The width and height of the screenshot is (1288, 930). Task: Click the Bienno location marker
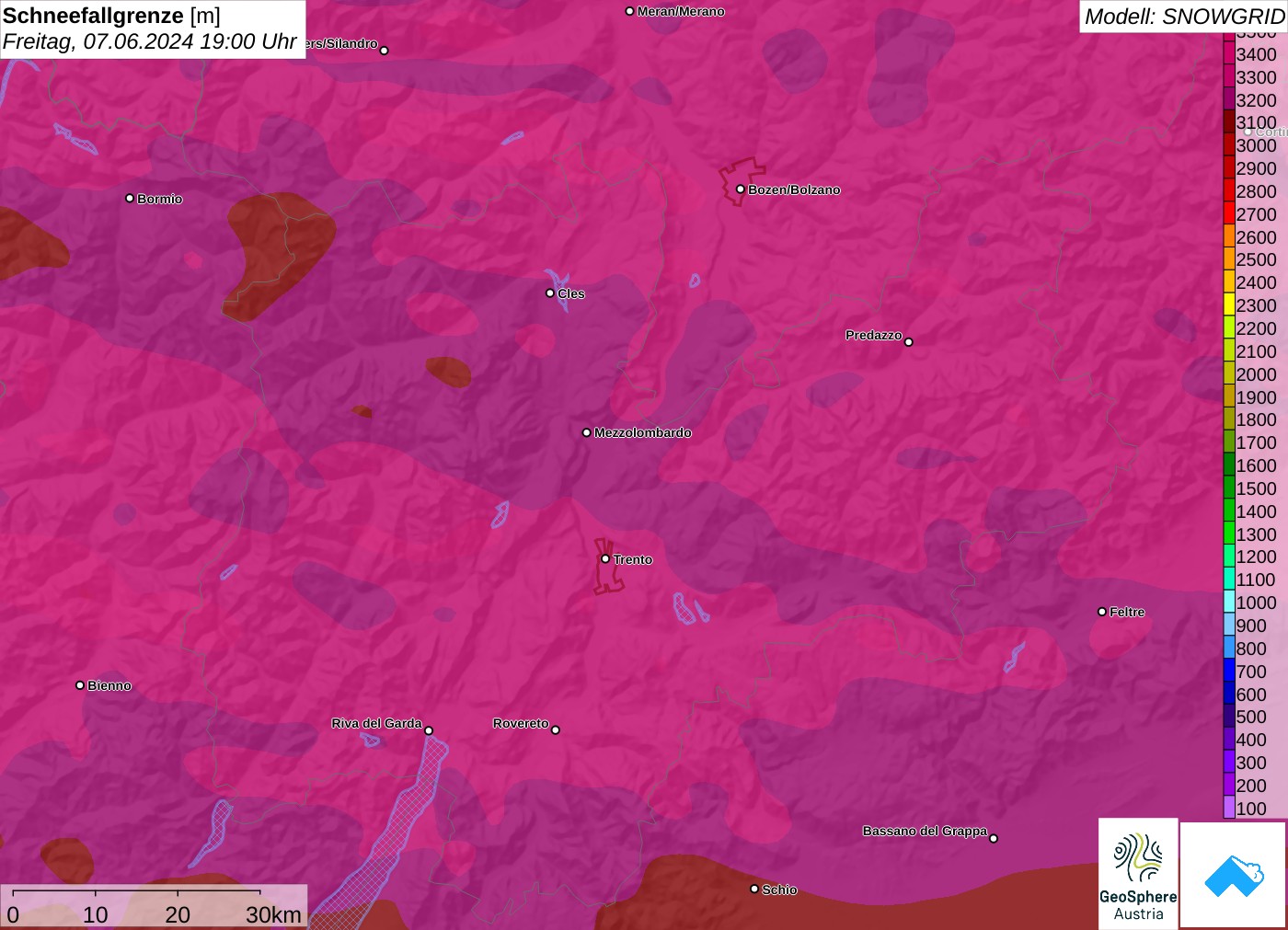(x=80, y=685)
